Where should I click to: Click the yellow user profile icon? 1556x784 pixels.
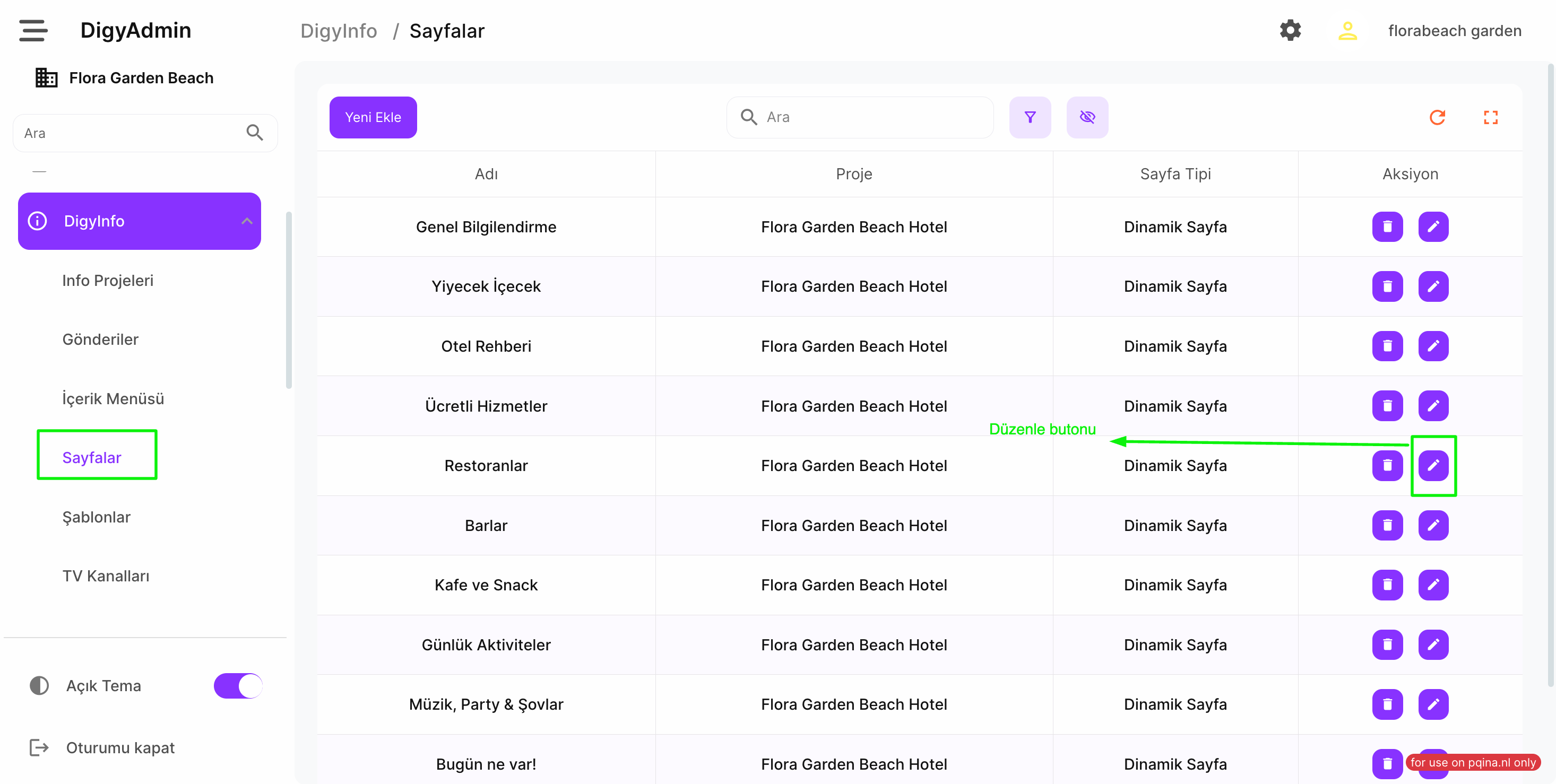(x=1347, y=30)
